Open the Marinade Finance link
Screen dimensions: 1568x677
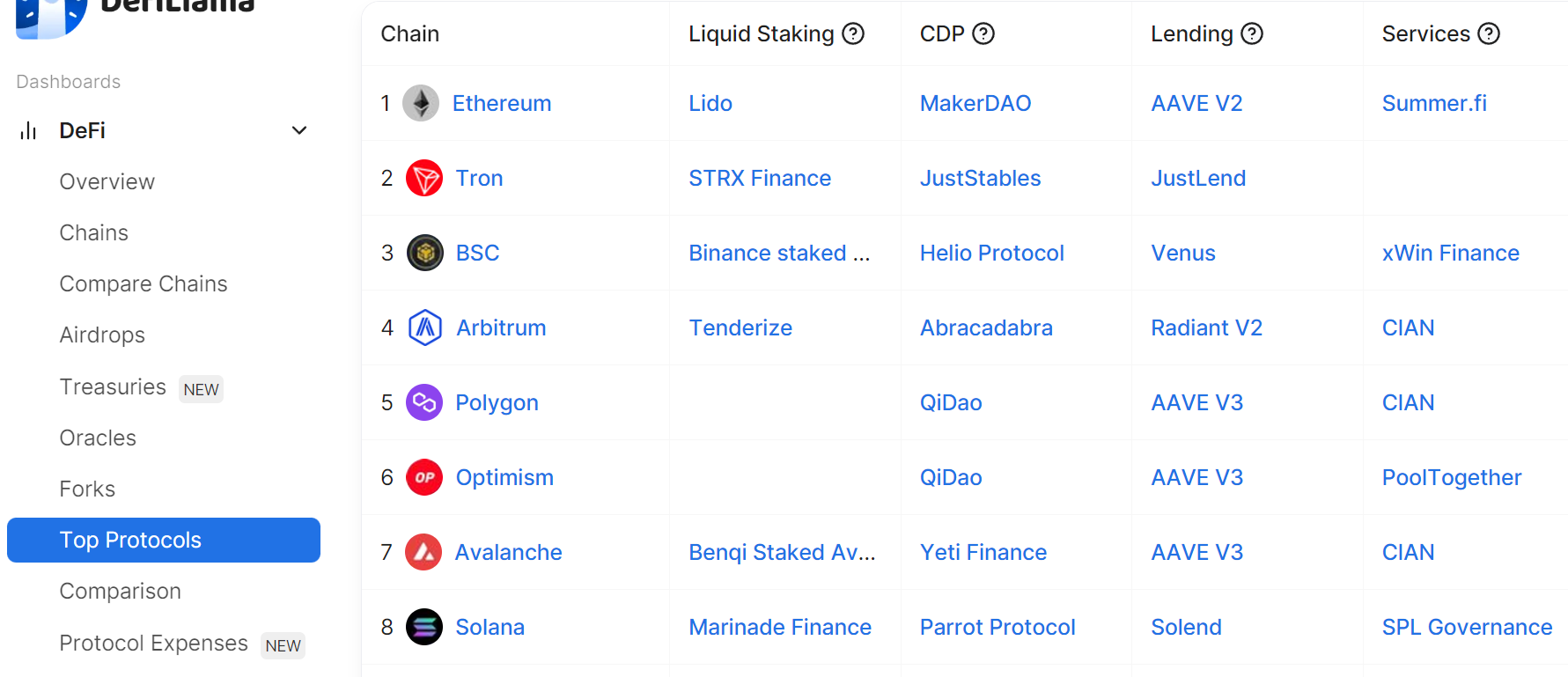pos(780,627)
